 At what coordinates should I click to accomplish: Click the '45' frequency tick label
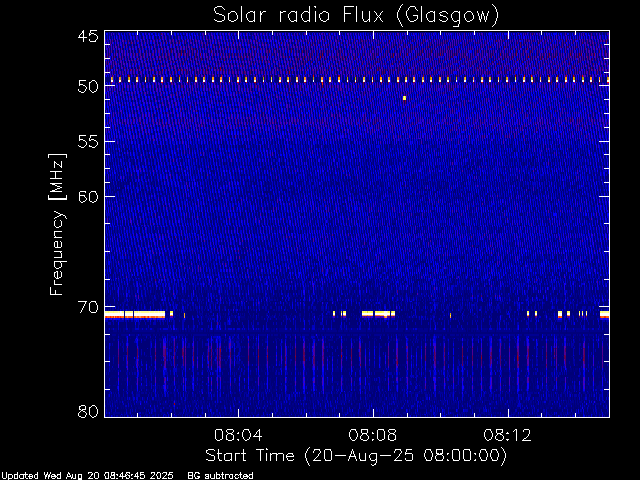pos(88,37)
